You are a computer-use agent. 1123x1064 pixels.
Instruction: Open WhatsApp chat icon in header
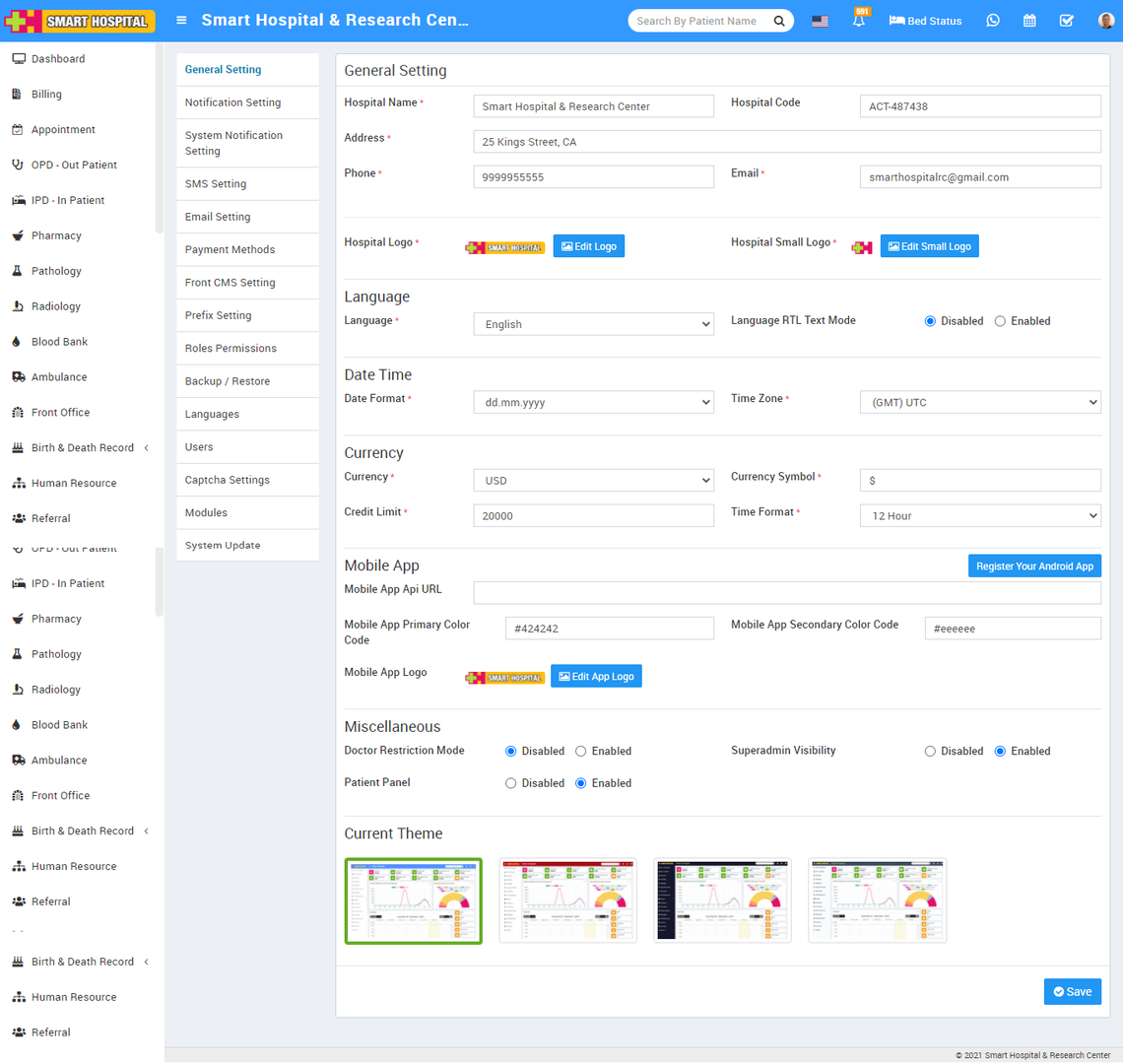[x=993, y=21]
